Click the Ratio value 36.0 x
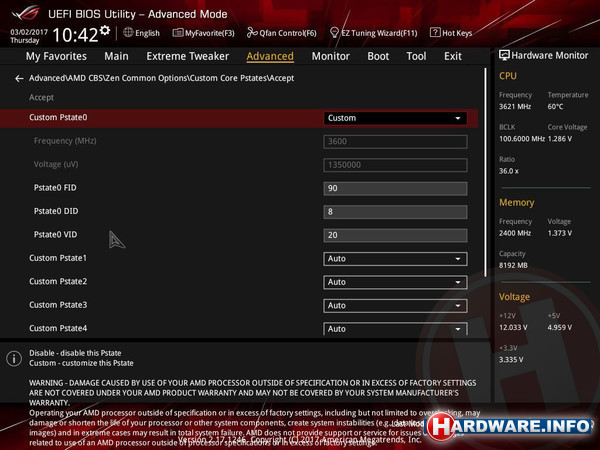 (509, 171)
